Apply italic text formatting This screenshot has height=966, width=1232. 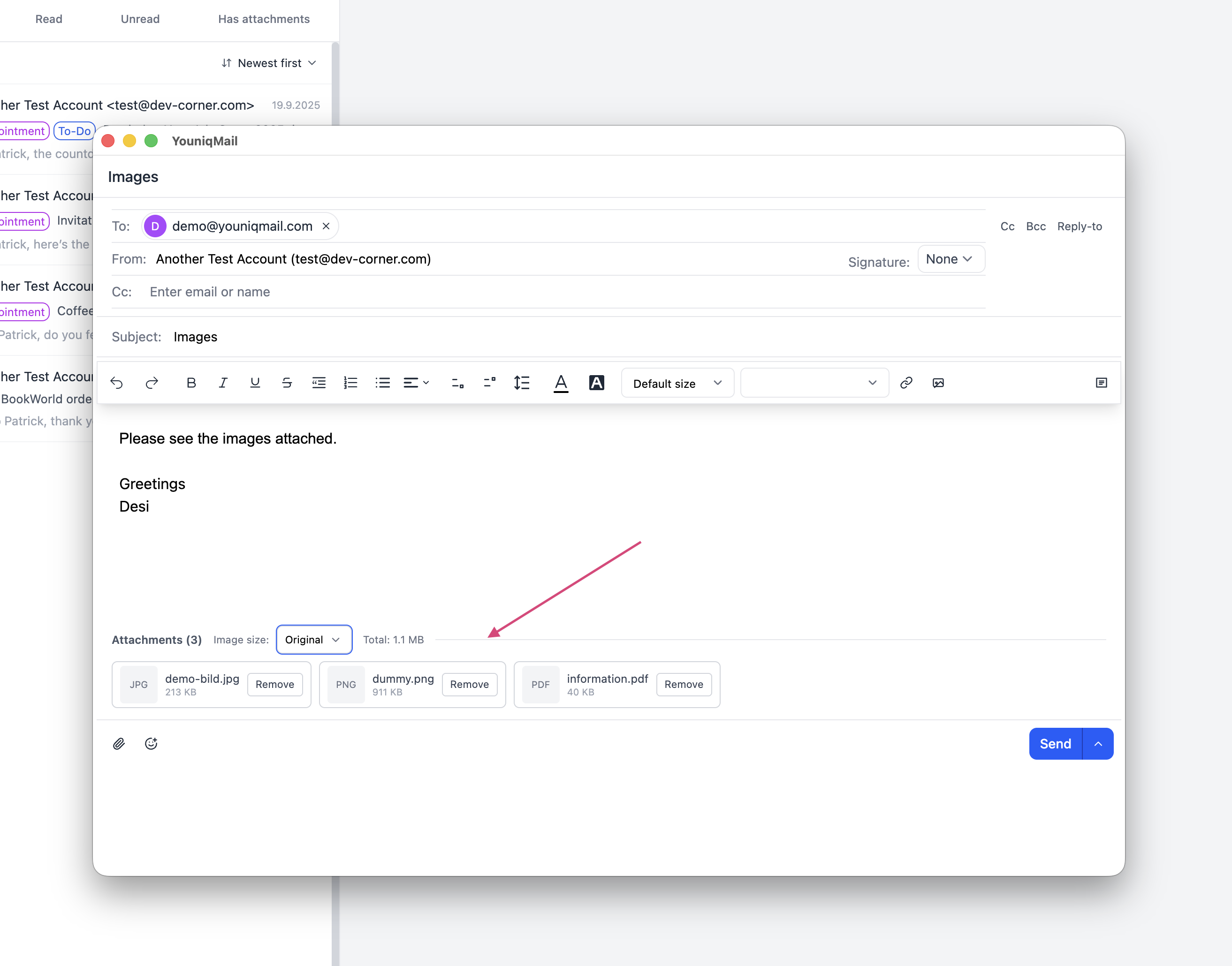coord(223,383)
